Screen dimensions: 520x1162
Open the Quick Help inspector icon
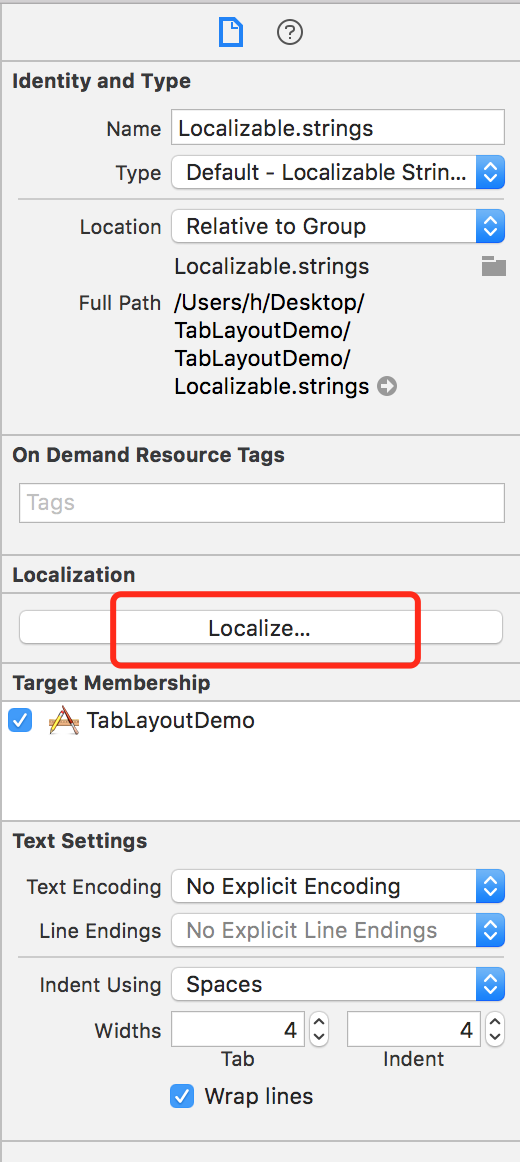click(290, 33)
